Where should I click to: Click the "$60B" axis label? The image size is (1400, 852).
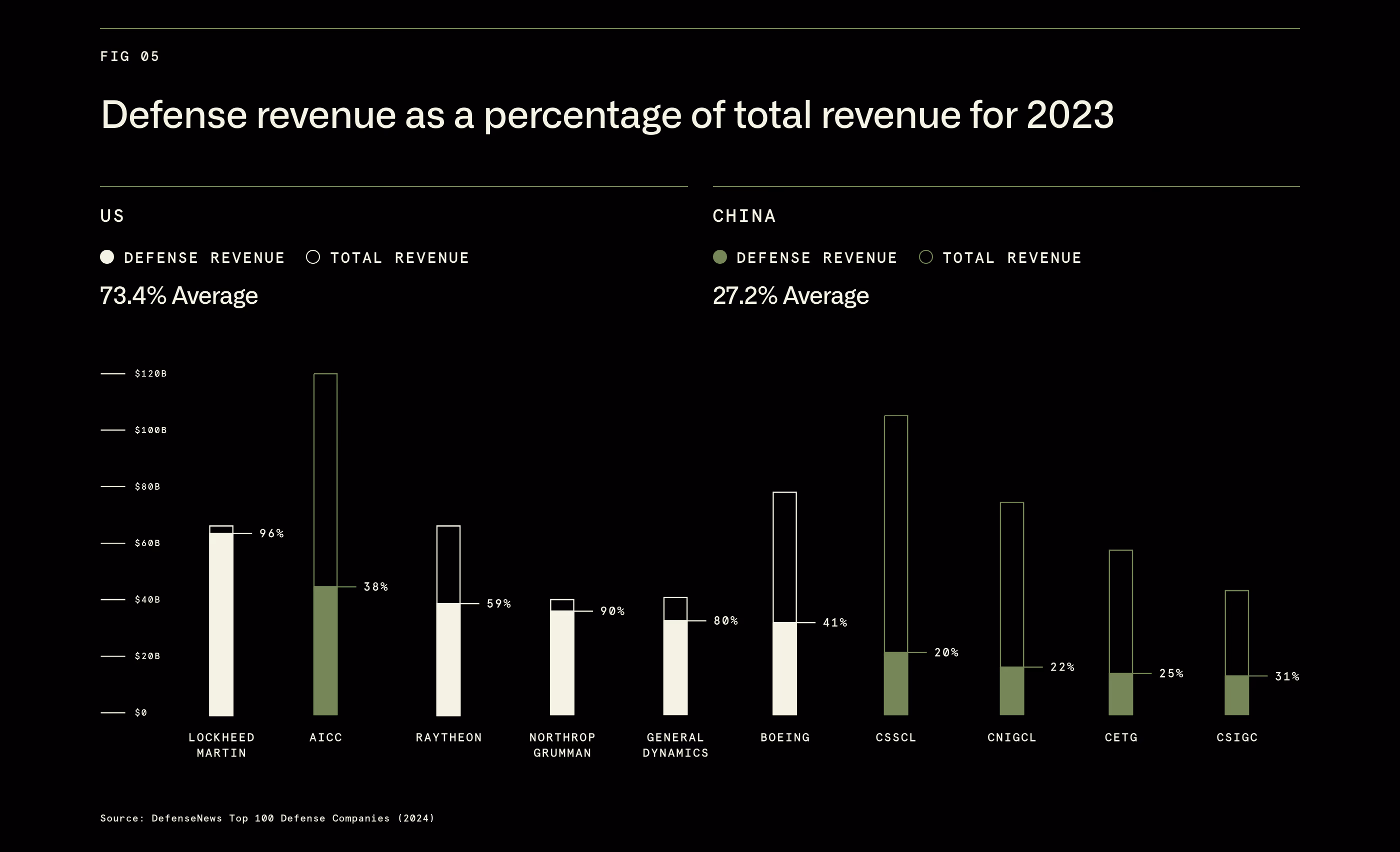147,543
